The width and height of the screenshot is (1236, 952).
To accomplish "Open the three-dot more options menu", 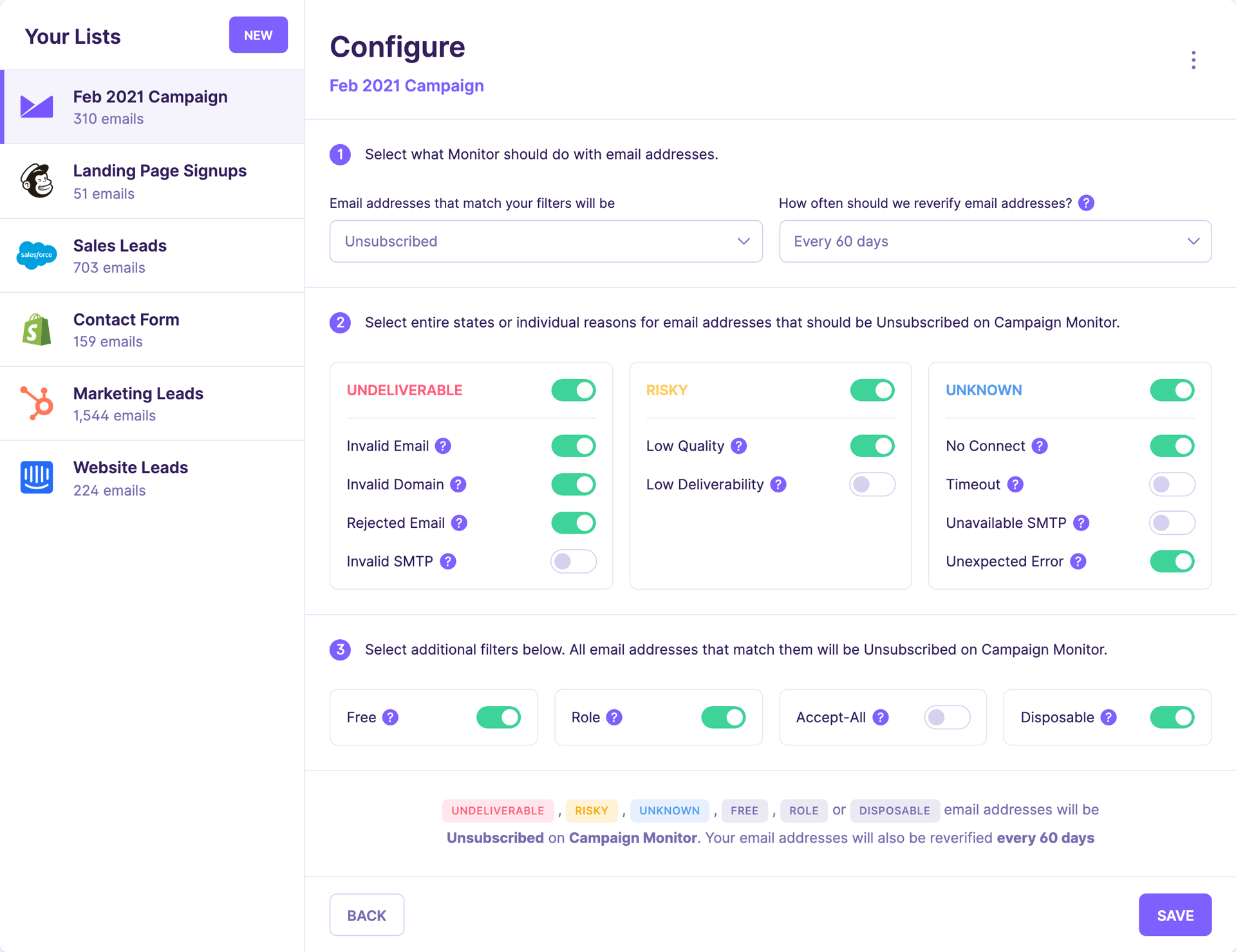I will [x=1193, y=60].
